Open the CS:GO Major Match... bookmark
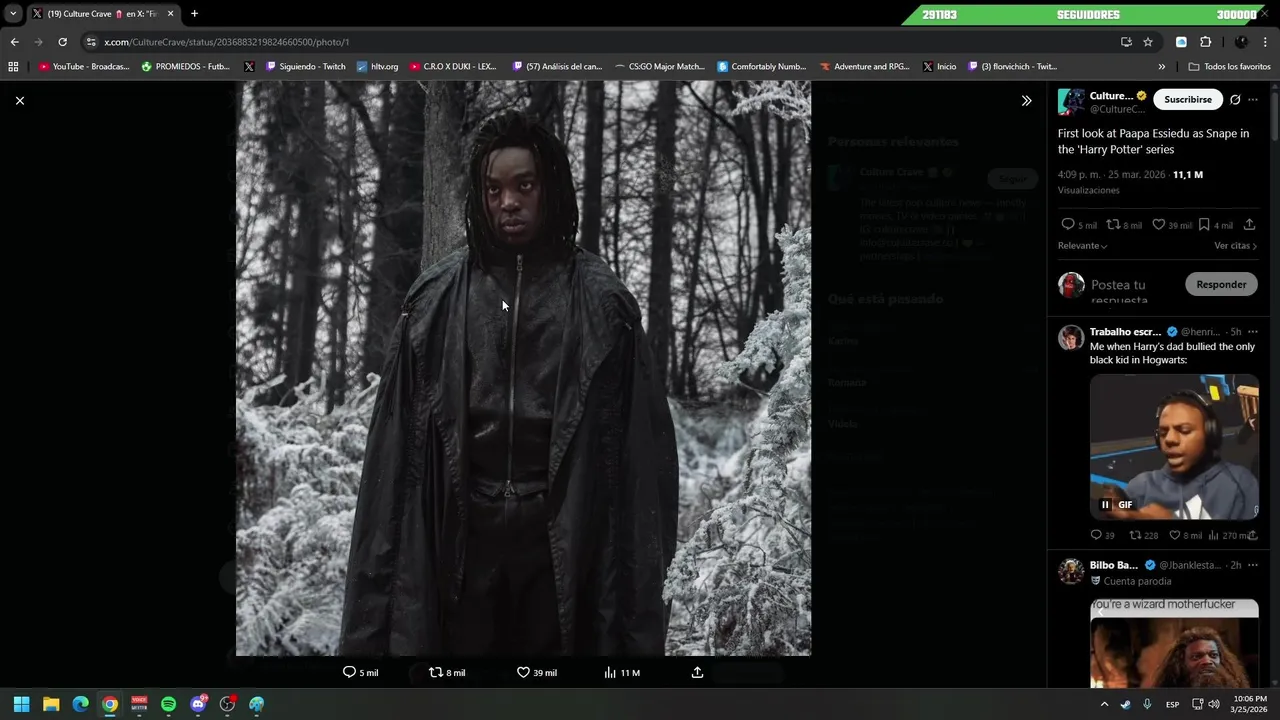Viewport: 1280px width, 720px height. pos(660,66)
